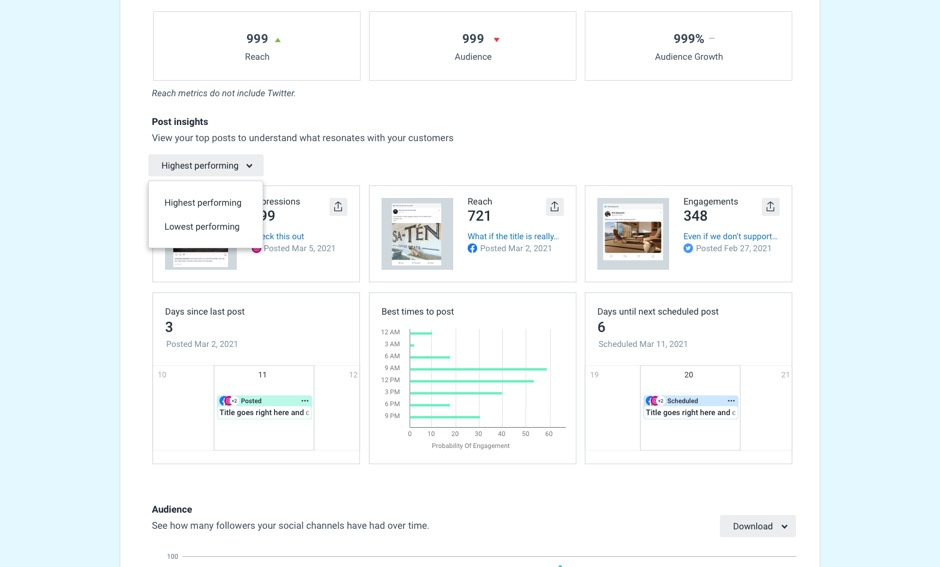Select Lowest performing menu option

pos(202,227)
